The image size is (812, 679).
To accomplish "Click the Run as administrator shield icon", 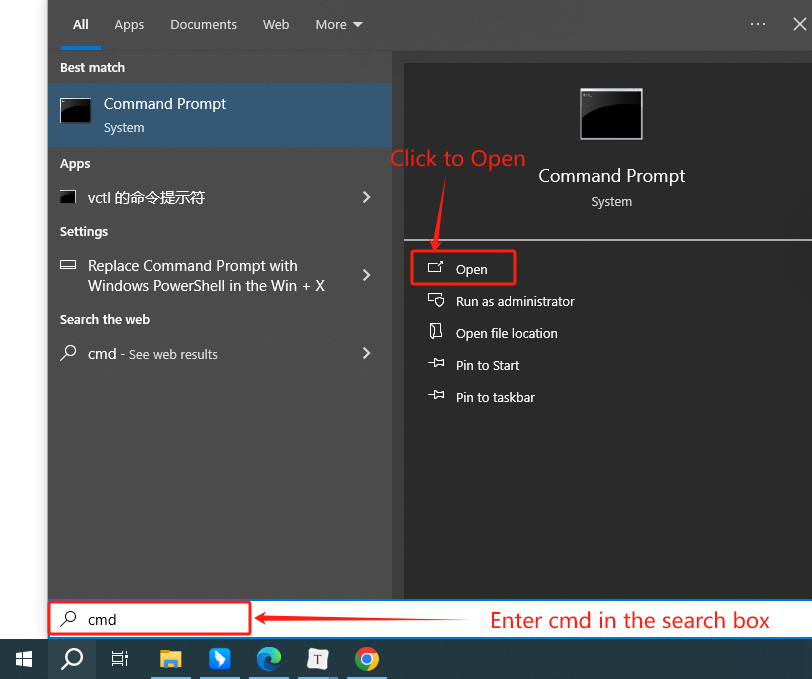I will pos(436,300).
